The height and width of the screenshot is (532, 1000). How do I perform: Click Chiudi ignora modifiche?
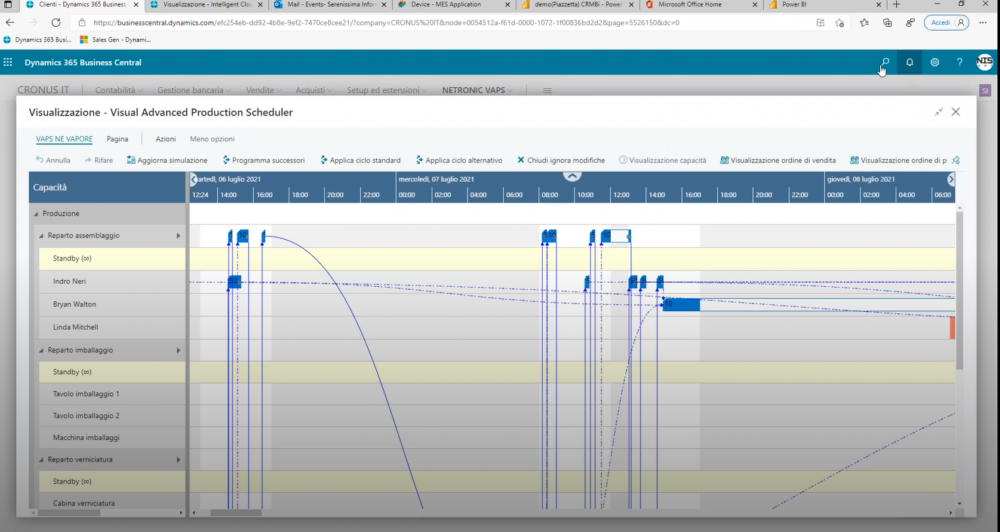click(561, 160)
